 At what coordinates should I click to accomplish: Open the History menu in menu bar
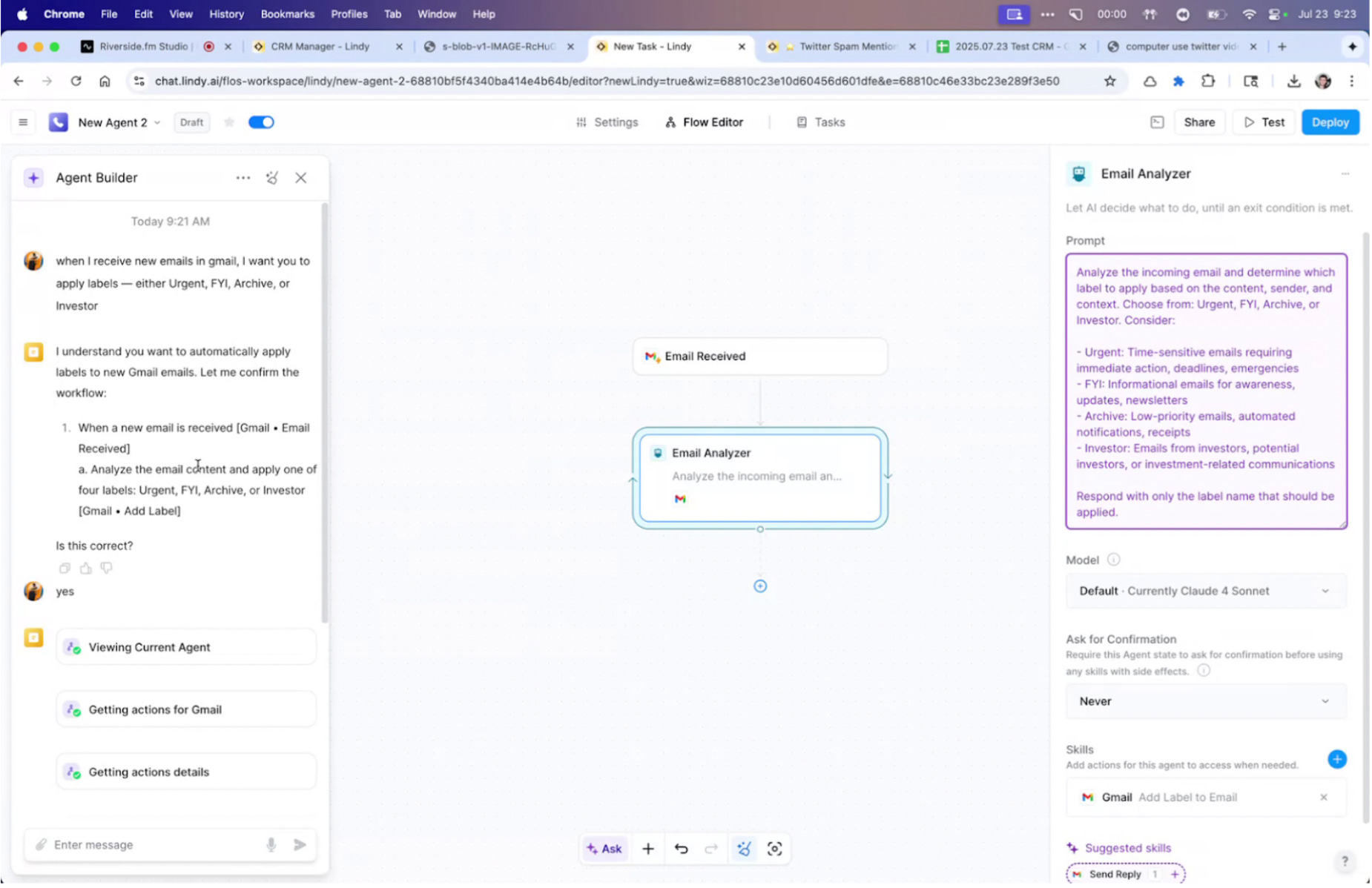click(226, 14)
